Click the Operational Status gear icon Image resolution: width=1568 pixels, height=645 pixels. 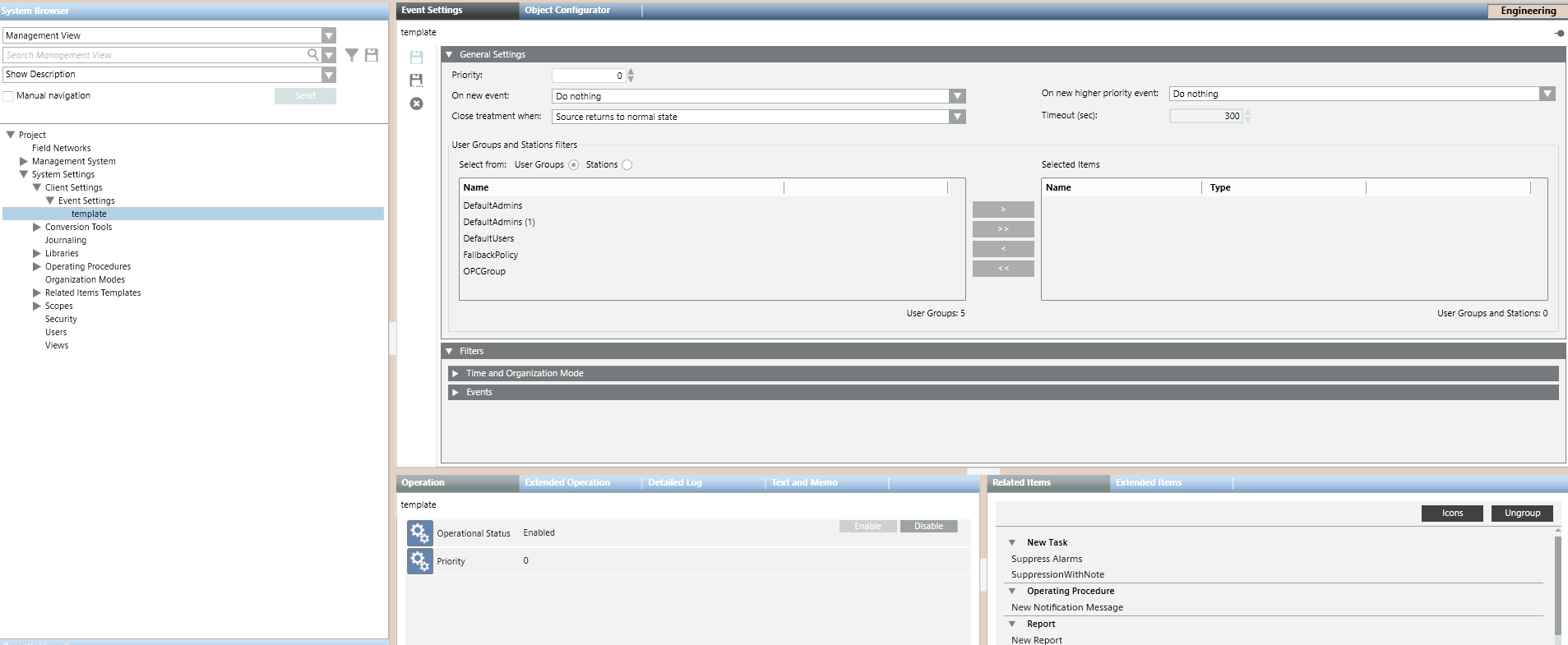tap(419, 533)
